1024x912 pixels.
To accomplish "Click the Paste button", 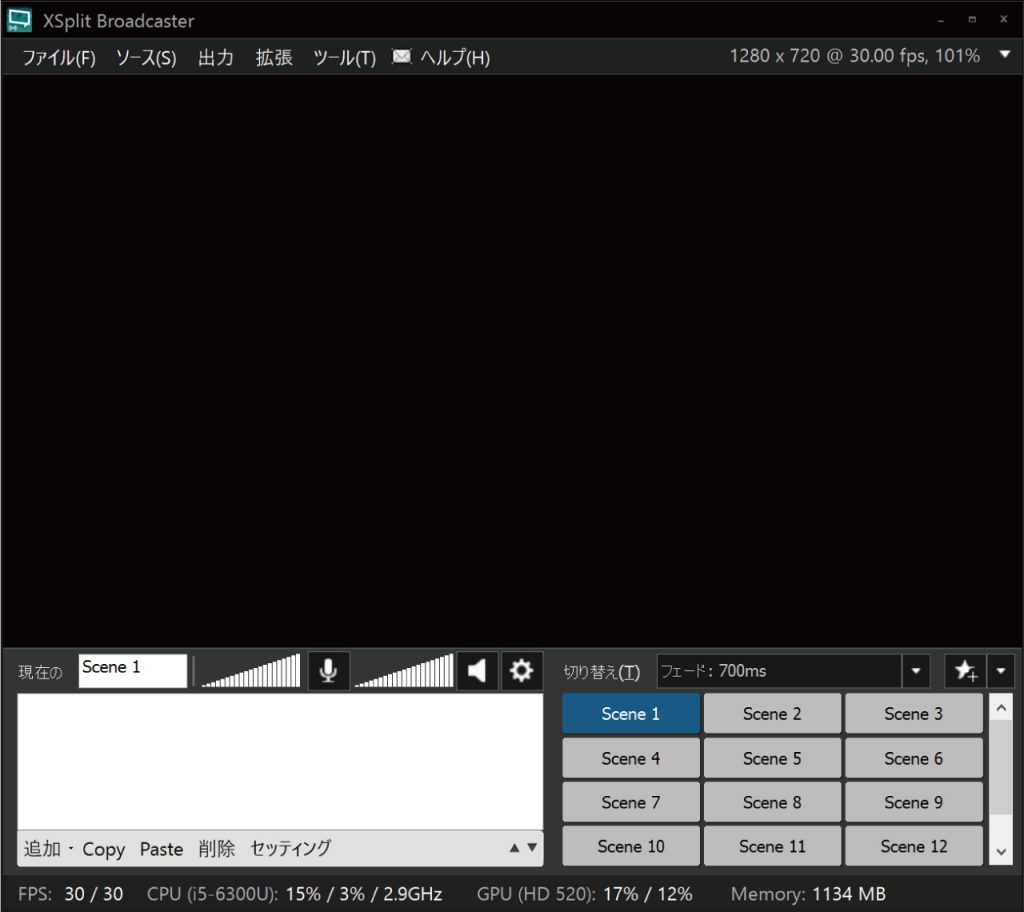I will tap(161, 848).
